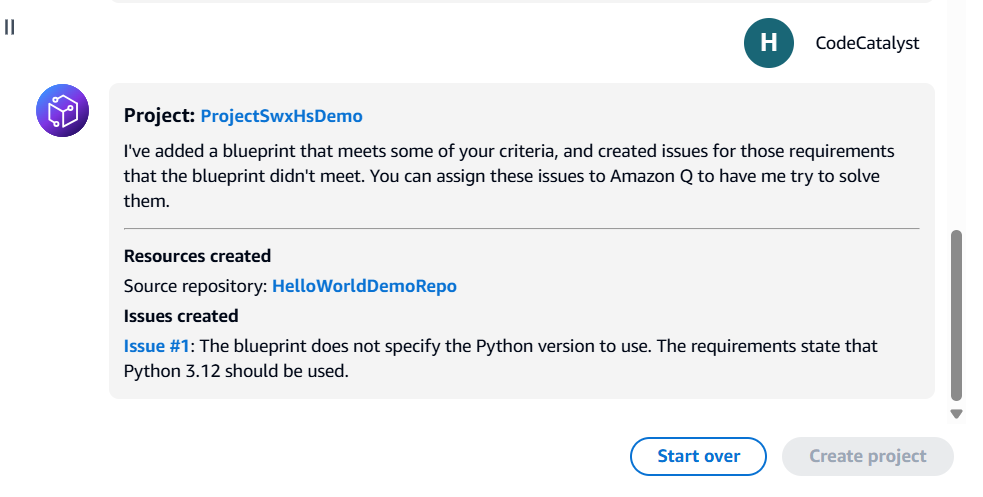Image resolution: width=983 pixels, height=497 pixels.
Task: Click the Source repository: label
Action: (x=196, y=286)
